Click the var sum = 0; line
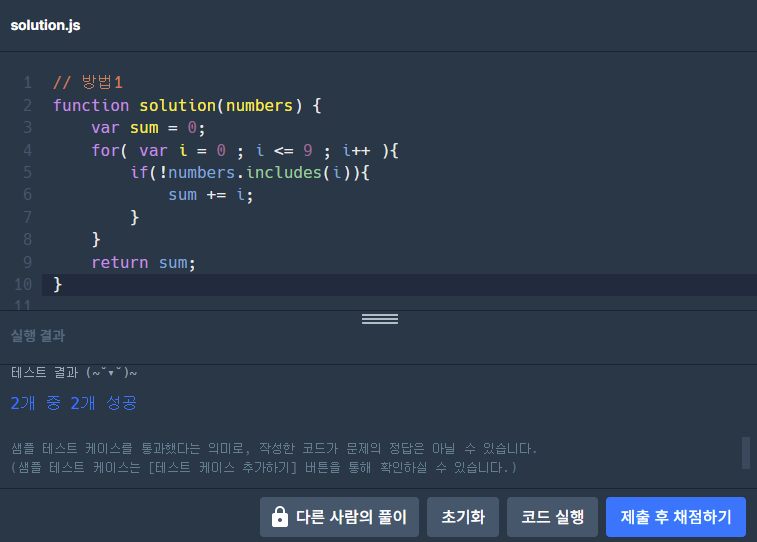Screen dimensions: 757x542 pos(148,128)
